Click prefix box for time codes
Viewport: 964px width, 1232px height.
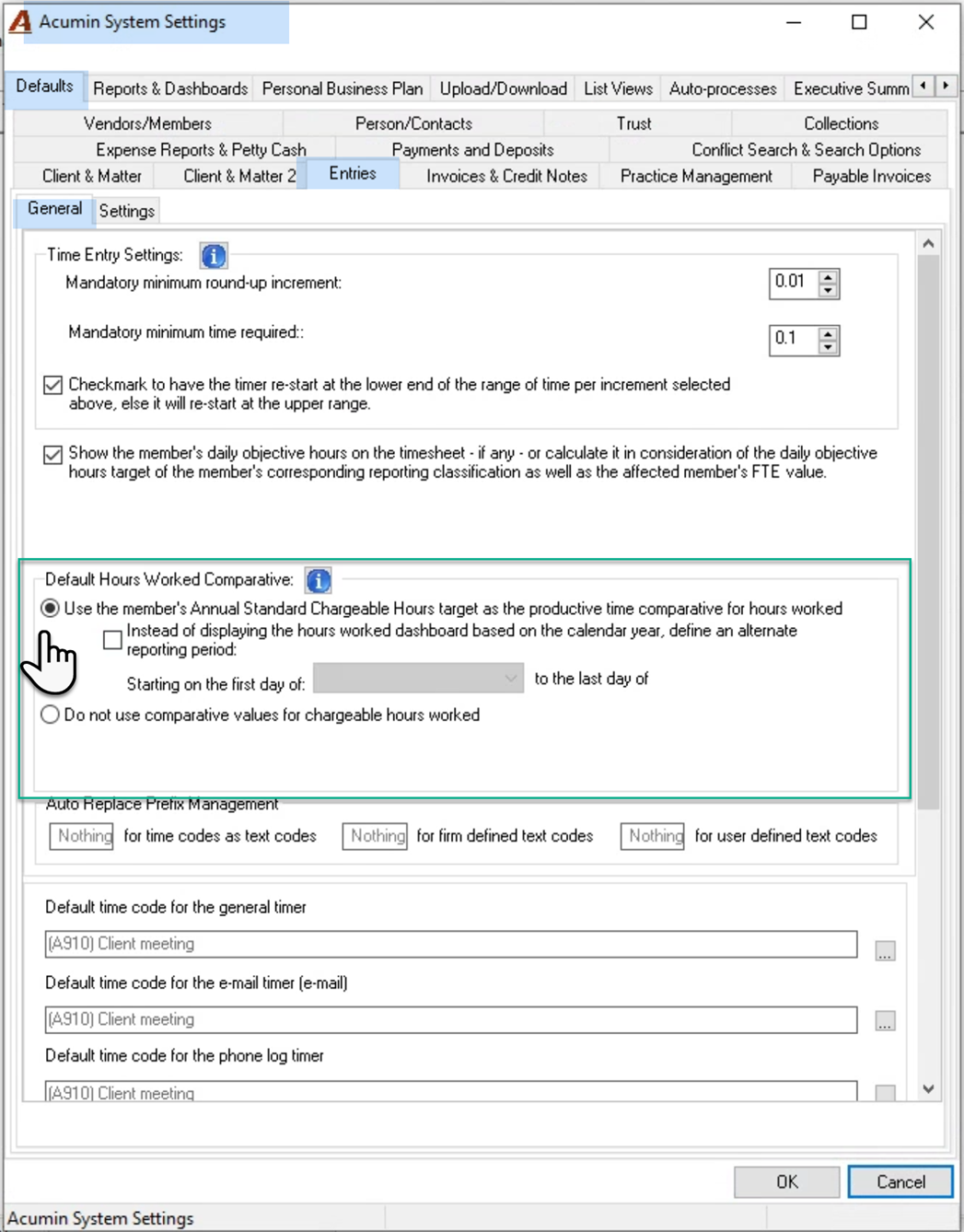pos(82,836)
